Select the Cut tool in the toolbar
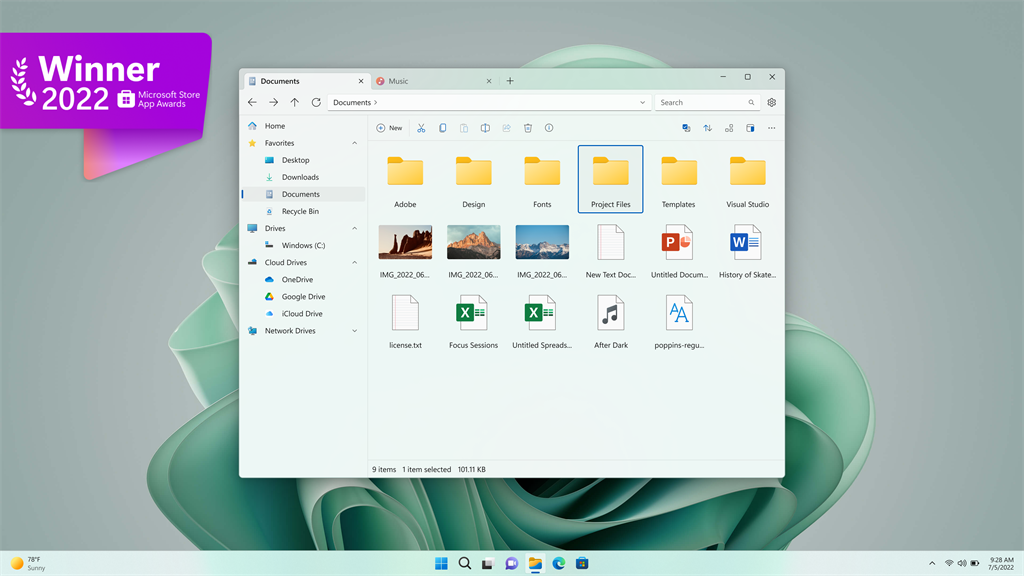Viewport: 1024px width, 576px height. [x=420, y=128]
